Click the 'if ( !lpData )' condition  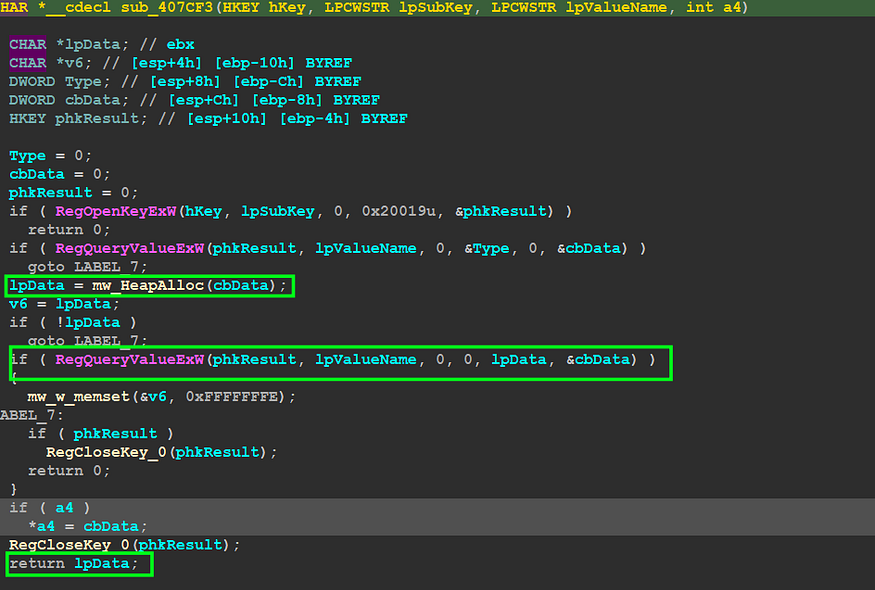point(73,322)
